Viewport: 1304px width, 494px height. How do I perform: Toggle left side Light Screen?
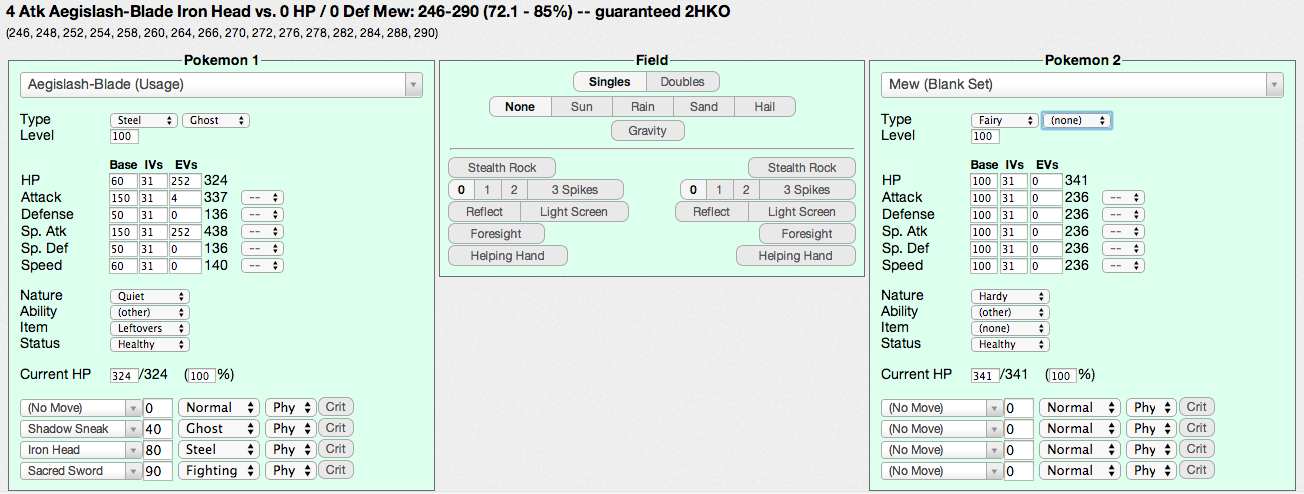point(574,212)
